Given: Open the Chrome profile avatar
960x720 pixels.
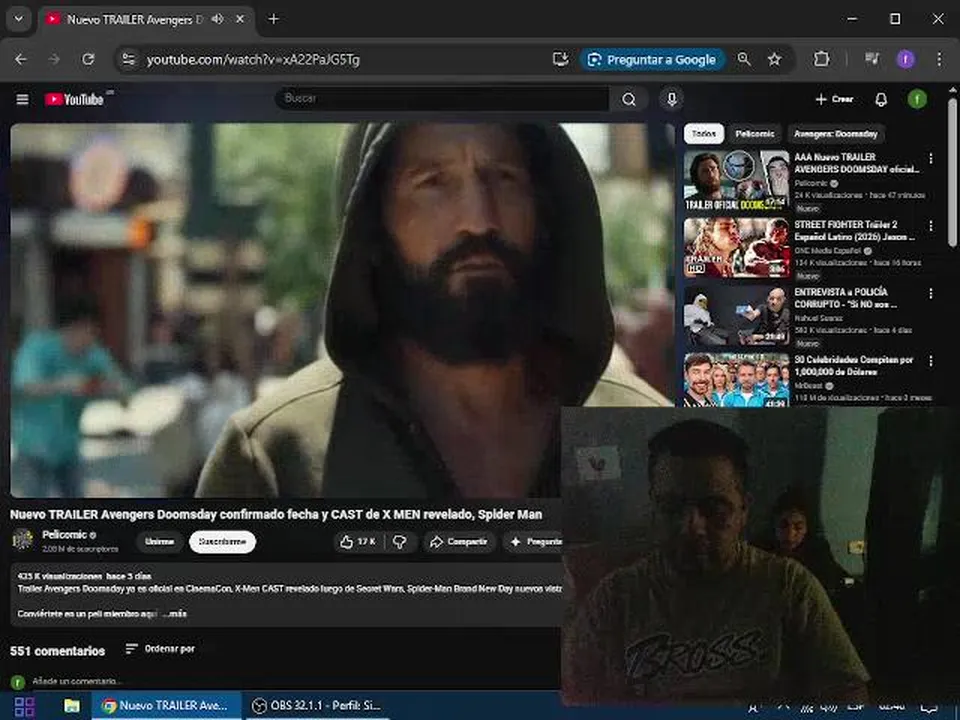Looking at the screenshot, I should [906, 59].
